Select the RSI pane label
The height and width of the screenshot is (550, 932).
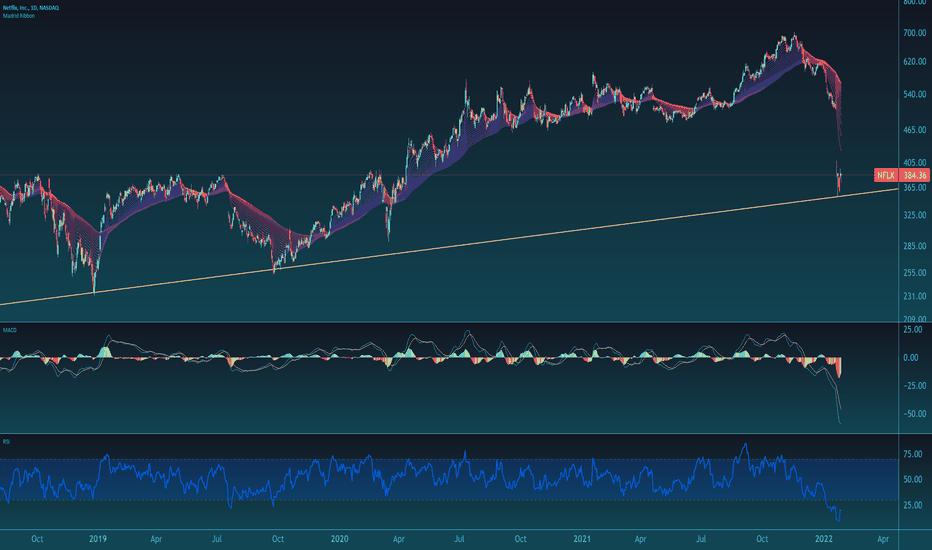7,442
